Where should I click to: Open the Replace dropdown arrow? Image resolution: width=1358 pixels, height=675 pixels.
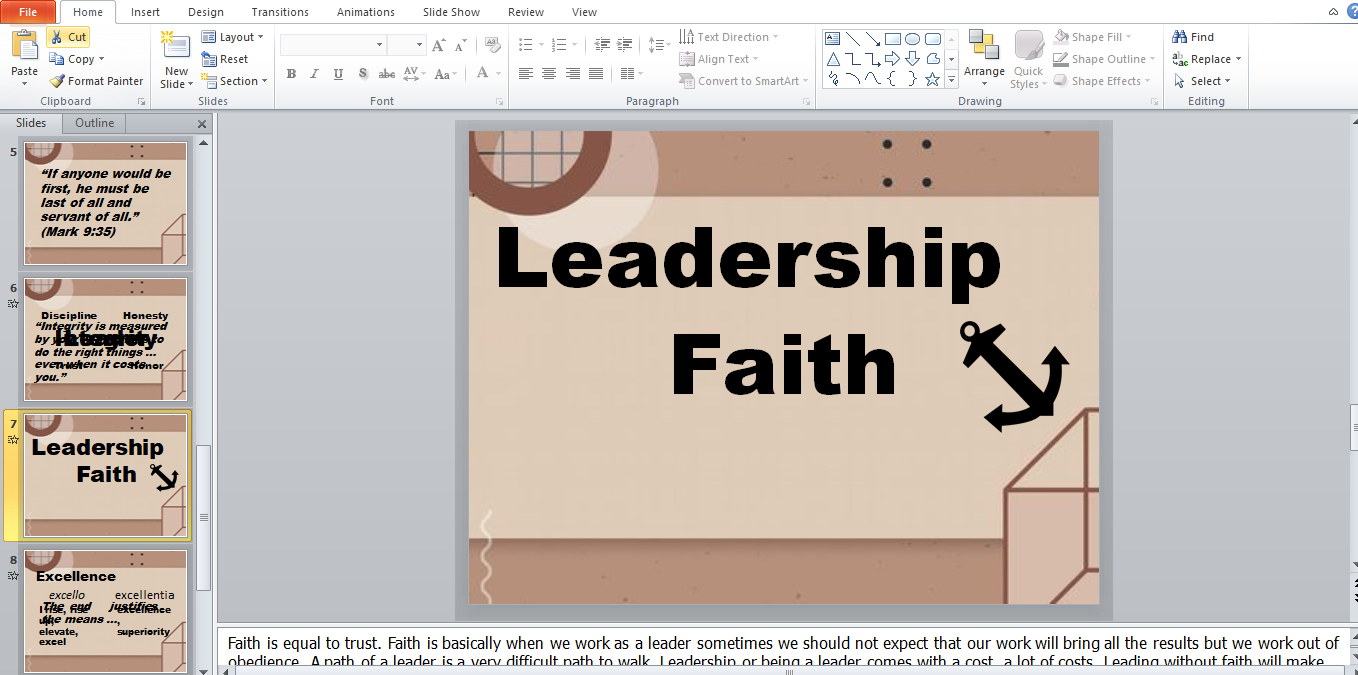[1238, 59]
